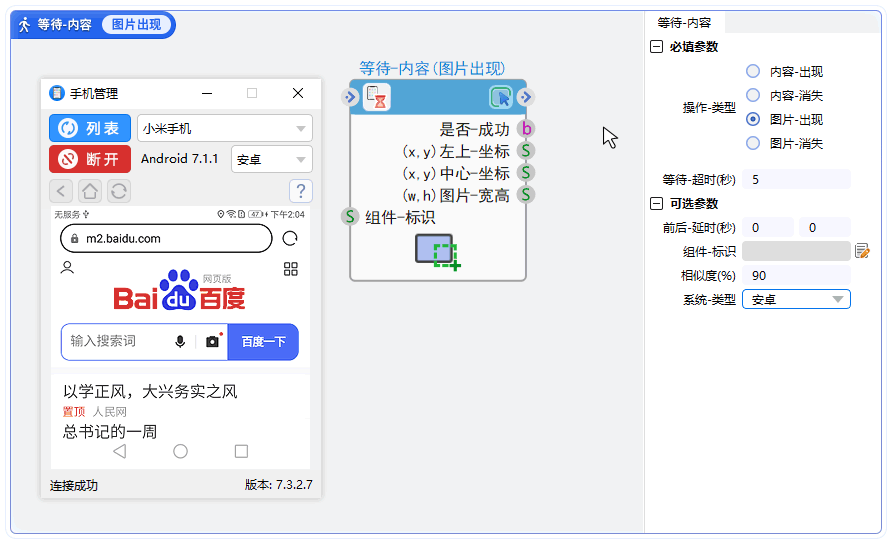Click the 百度一下 search button
The height and width of the screenshot is (544, 892).
click(x=263, y=341)
